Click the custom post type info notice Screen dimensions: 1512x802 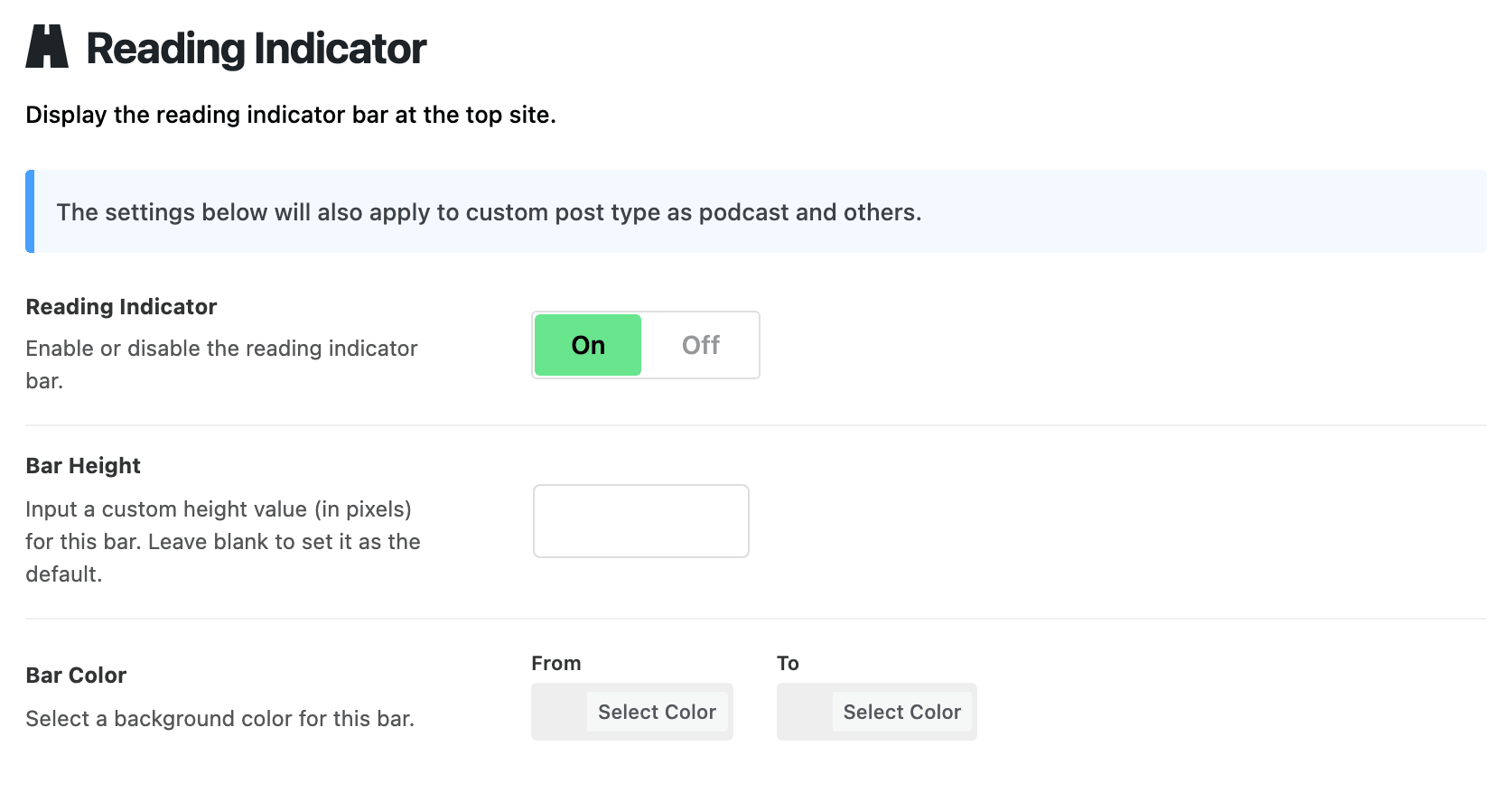(x=756, y=211)
